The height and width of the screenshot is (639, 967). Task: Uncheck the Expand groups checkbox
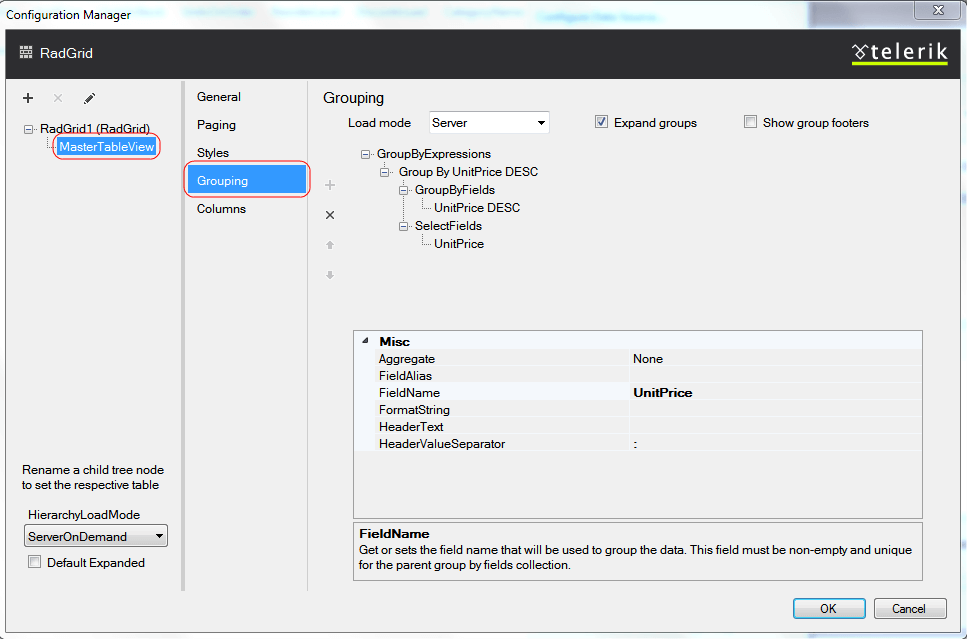pyautogui.click(x=602, y=122)
